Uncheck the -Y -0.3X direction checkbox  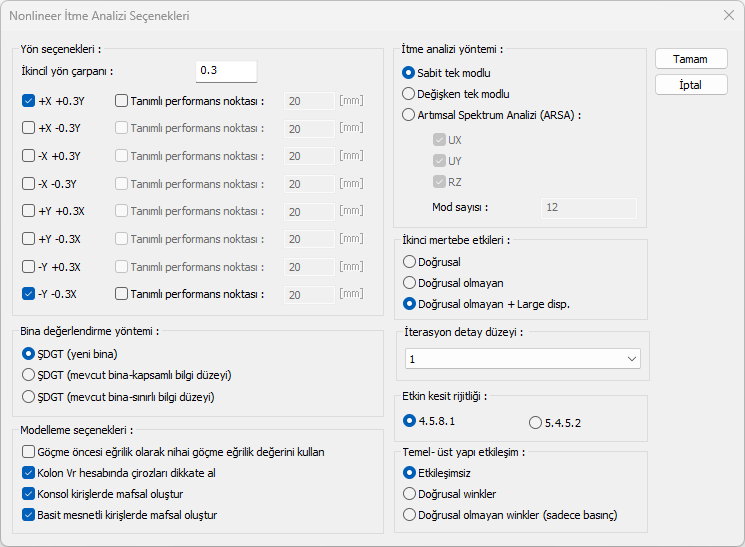point(29,294)
